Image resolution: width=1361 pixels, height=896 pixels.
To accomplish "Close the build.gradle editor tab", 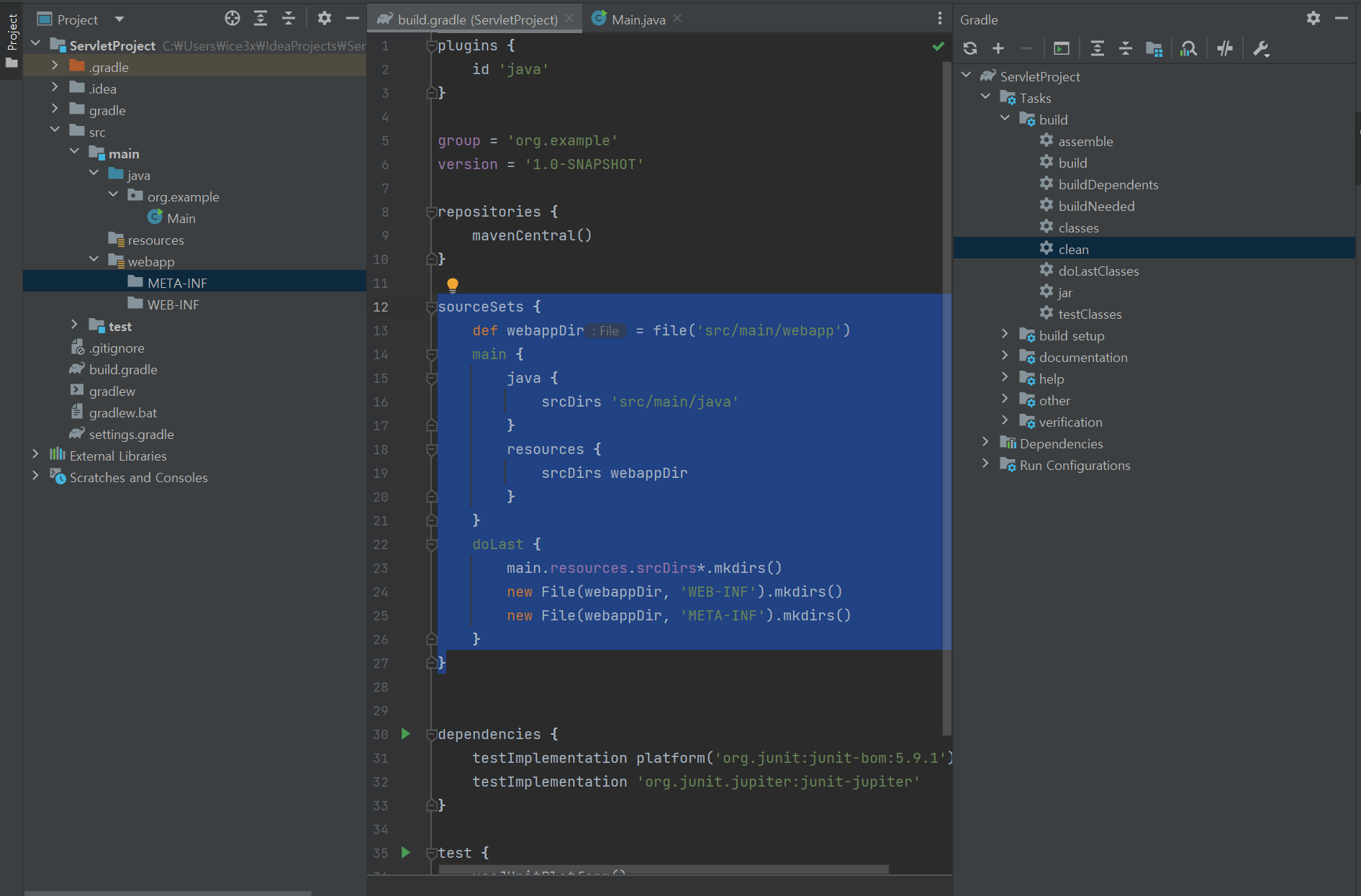I will (569, 19).
